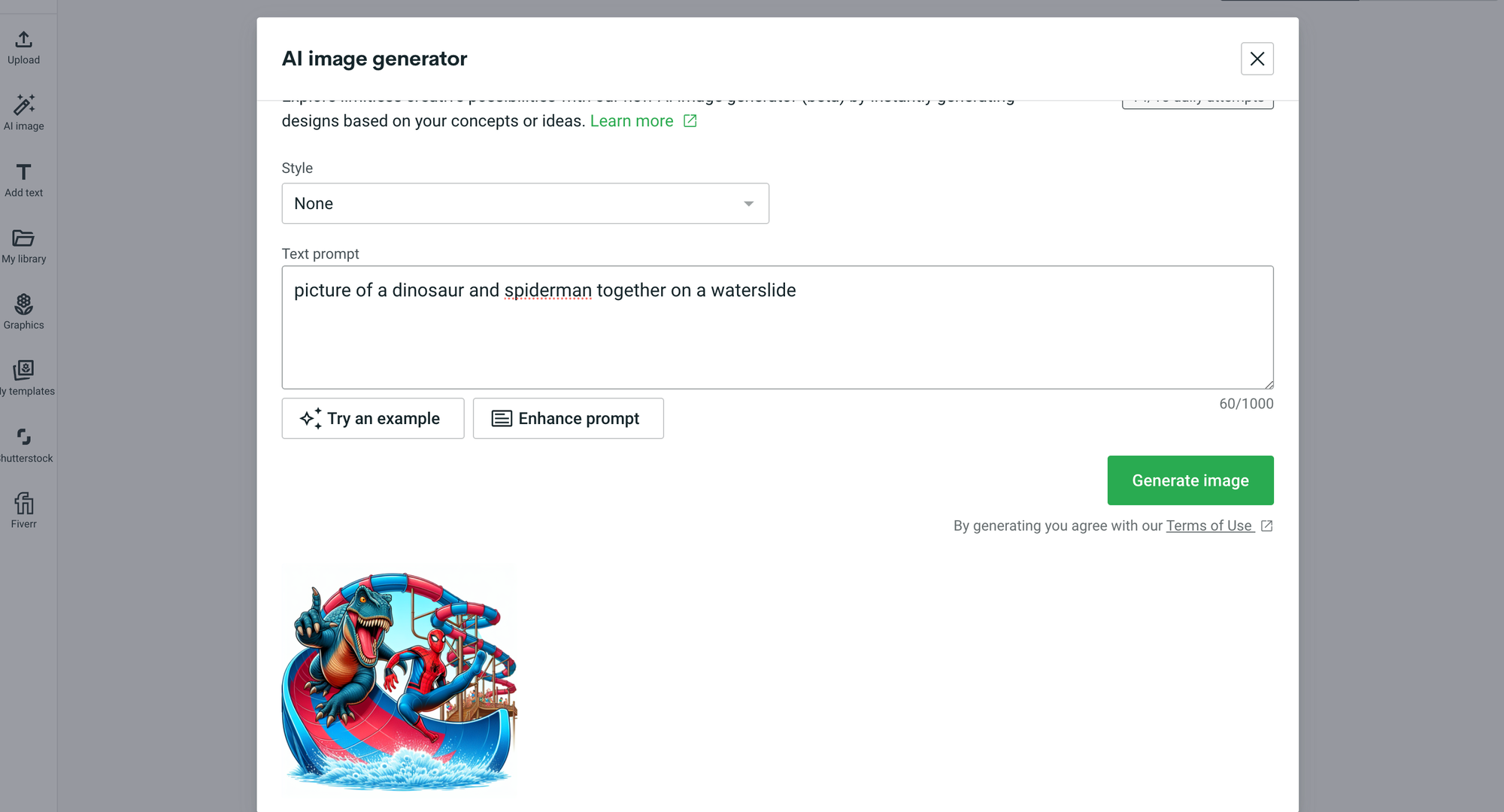Viewport: 1504px width, 812px height.
Task: Open the AI image tool
Action: [23, 113]
